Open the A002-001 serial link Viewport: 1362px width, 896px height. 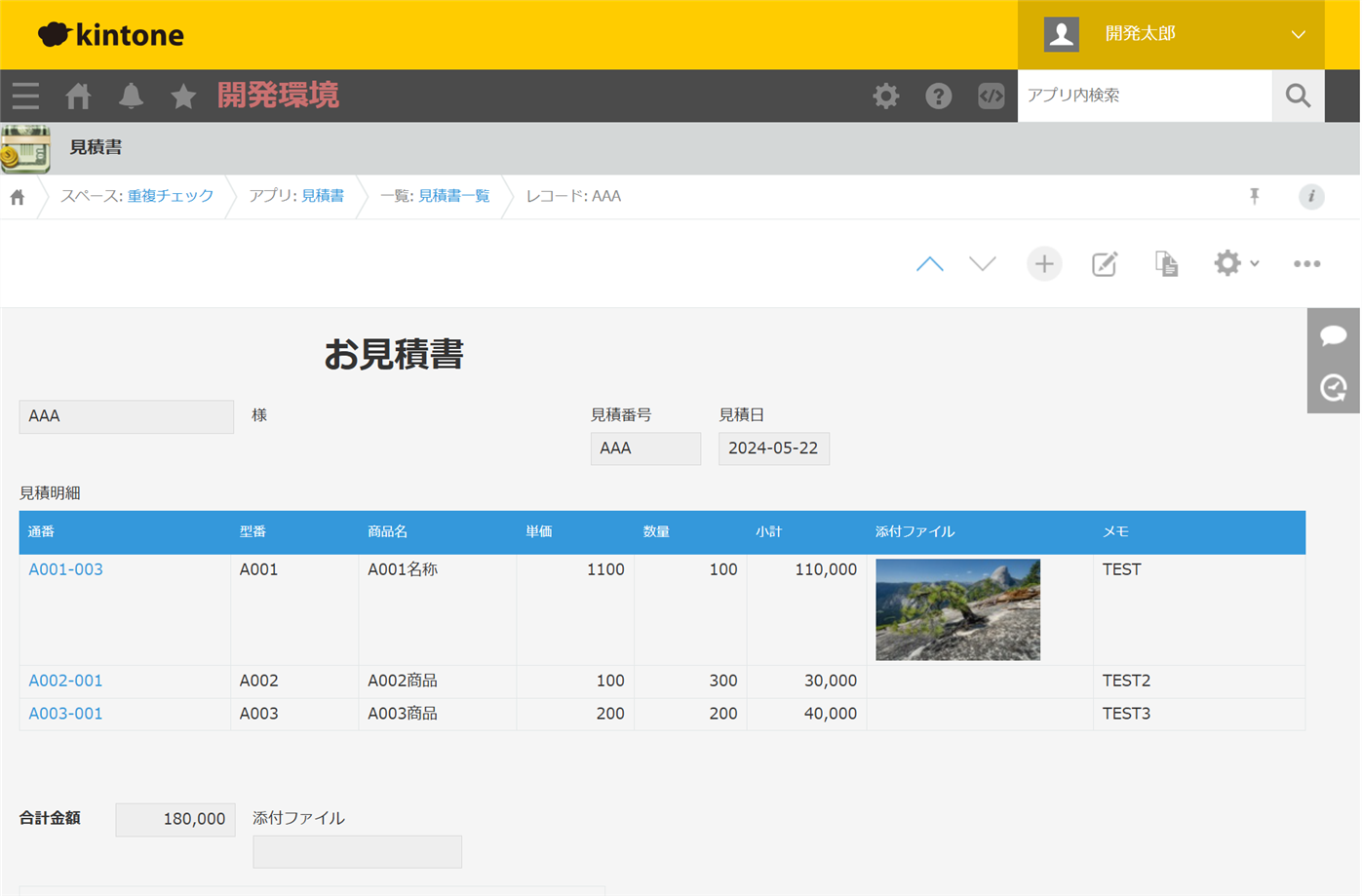(x=65, y=681)
